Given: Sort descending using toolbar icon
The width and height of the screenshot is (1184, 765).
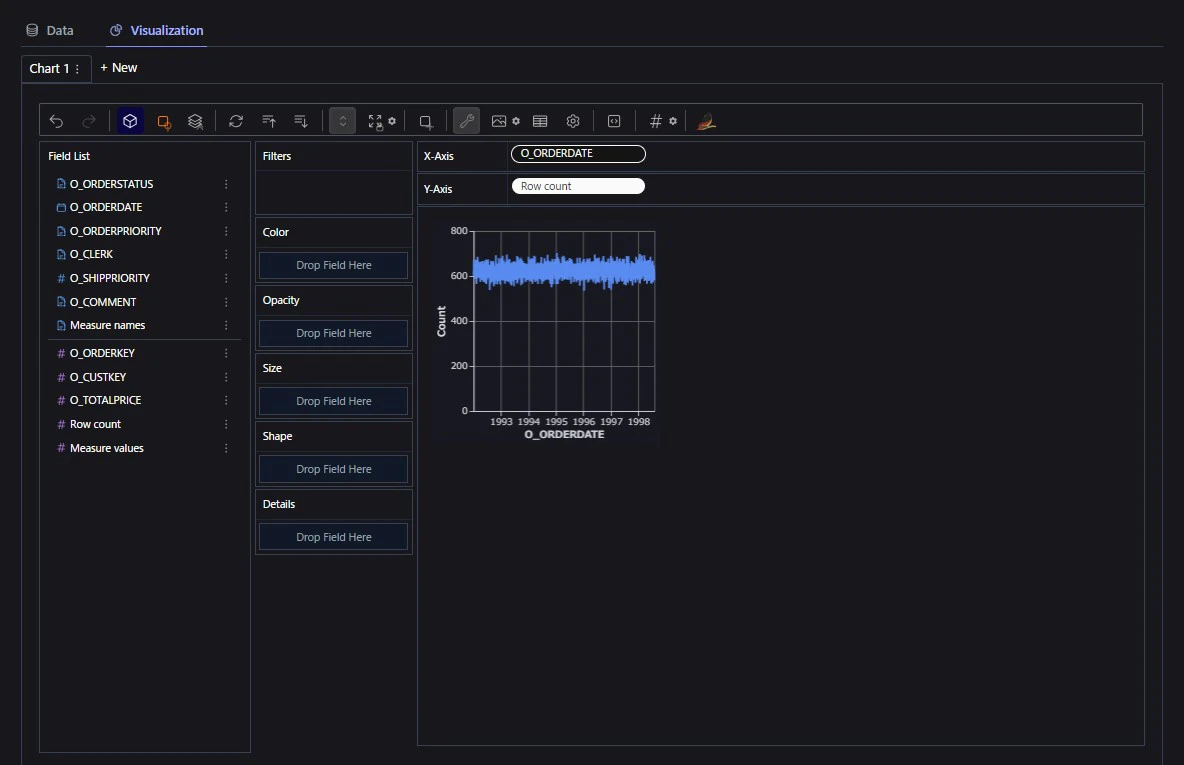Looking at the screenshot, I should tap(301, 121).
